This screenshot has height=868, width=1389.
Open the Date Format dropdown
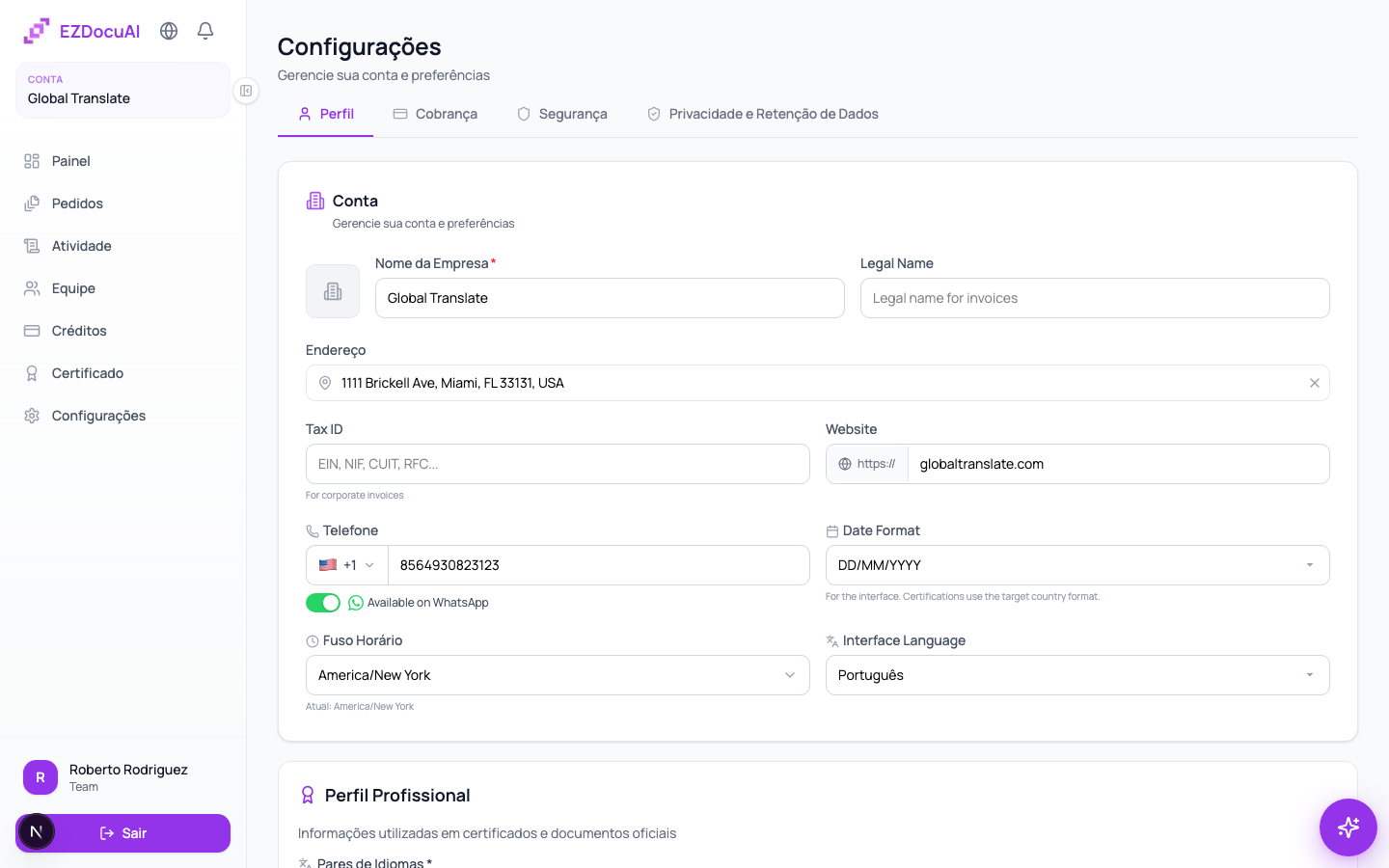1077,565
